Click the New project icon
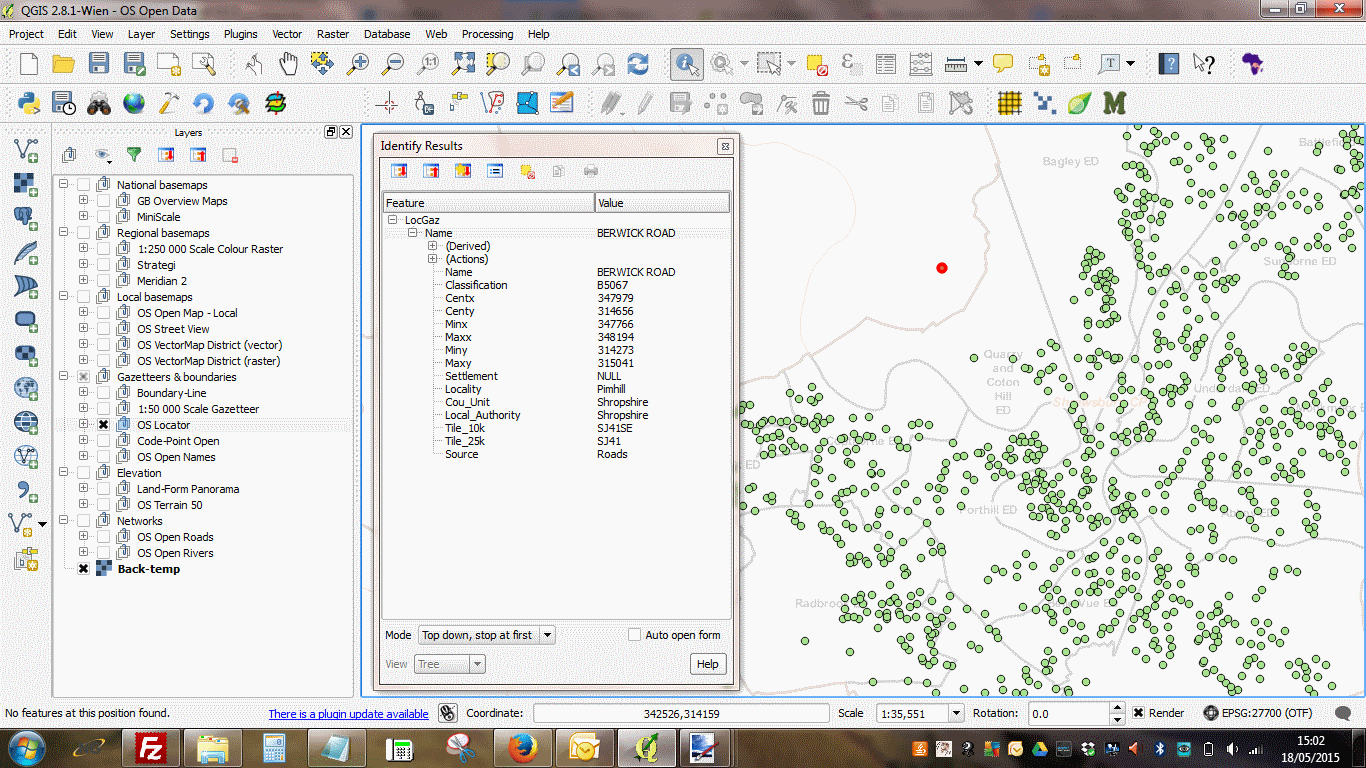 point(28,64)
